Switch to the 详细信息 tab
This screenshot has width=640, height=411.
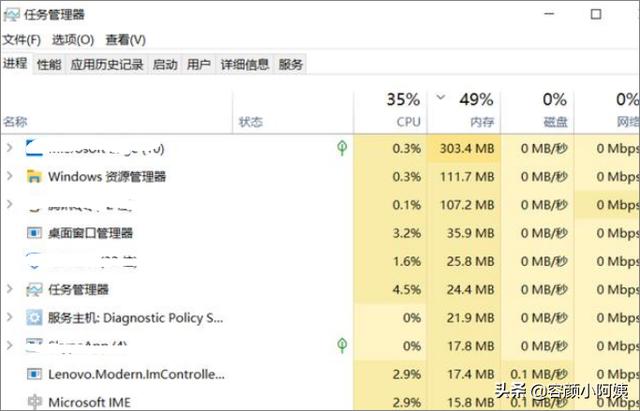(x=244, y=64)
